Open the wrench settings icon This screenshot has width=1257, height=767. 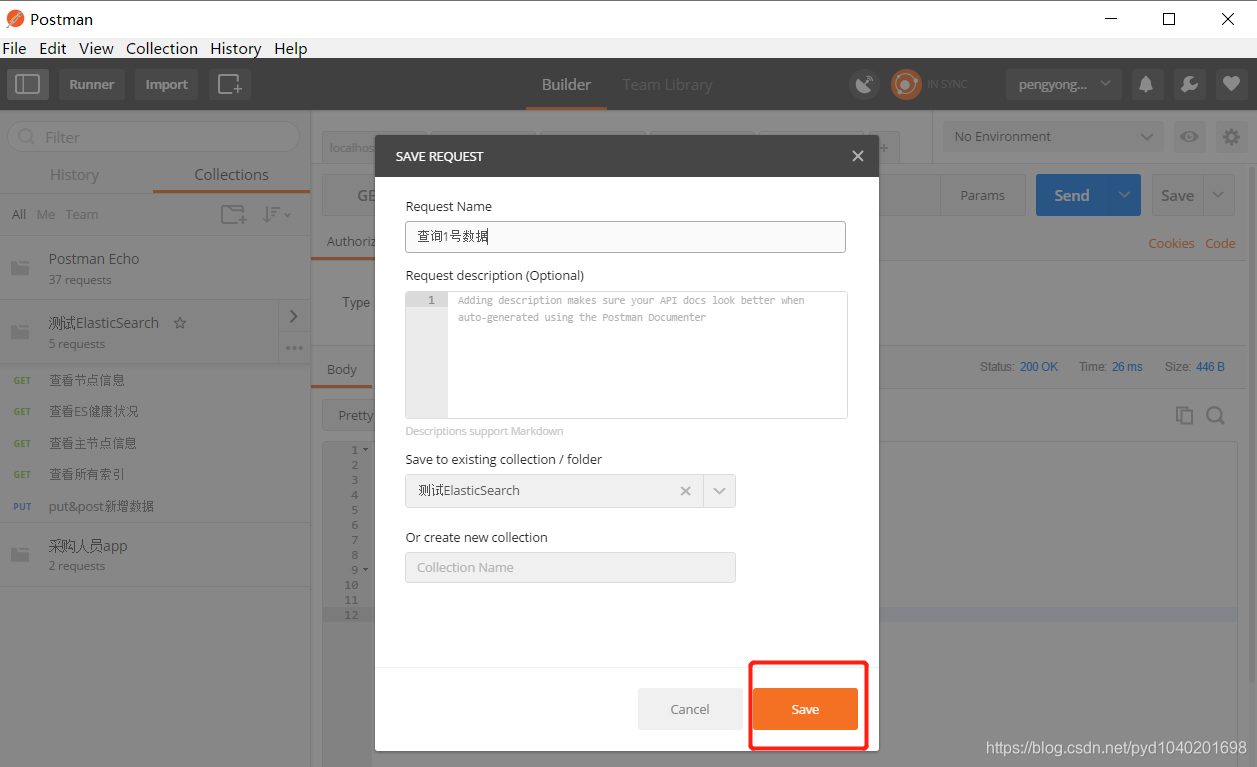click(1189, 85)
